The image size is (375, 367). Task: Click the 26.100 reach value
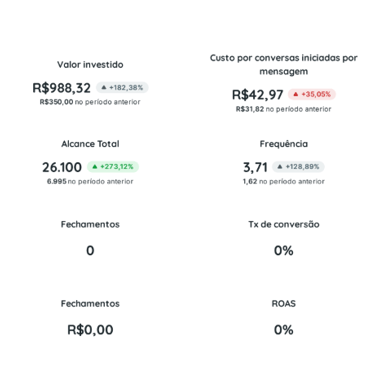tap(62, 167)
